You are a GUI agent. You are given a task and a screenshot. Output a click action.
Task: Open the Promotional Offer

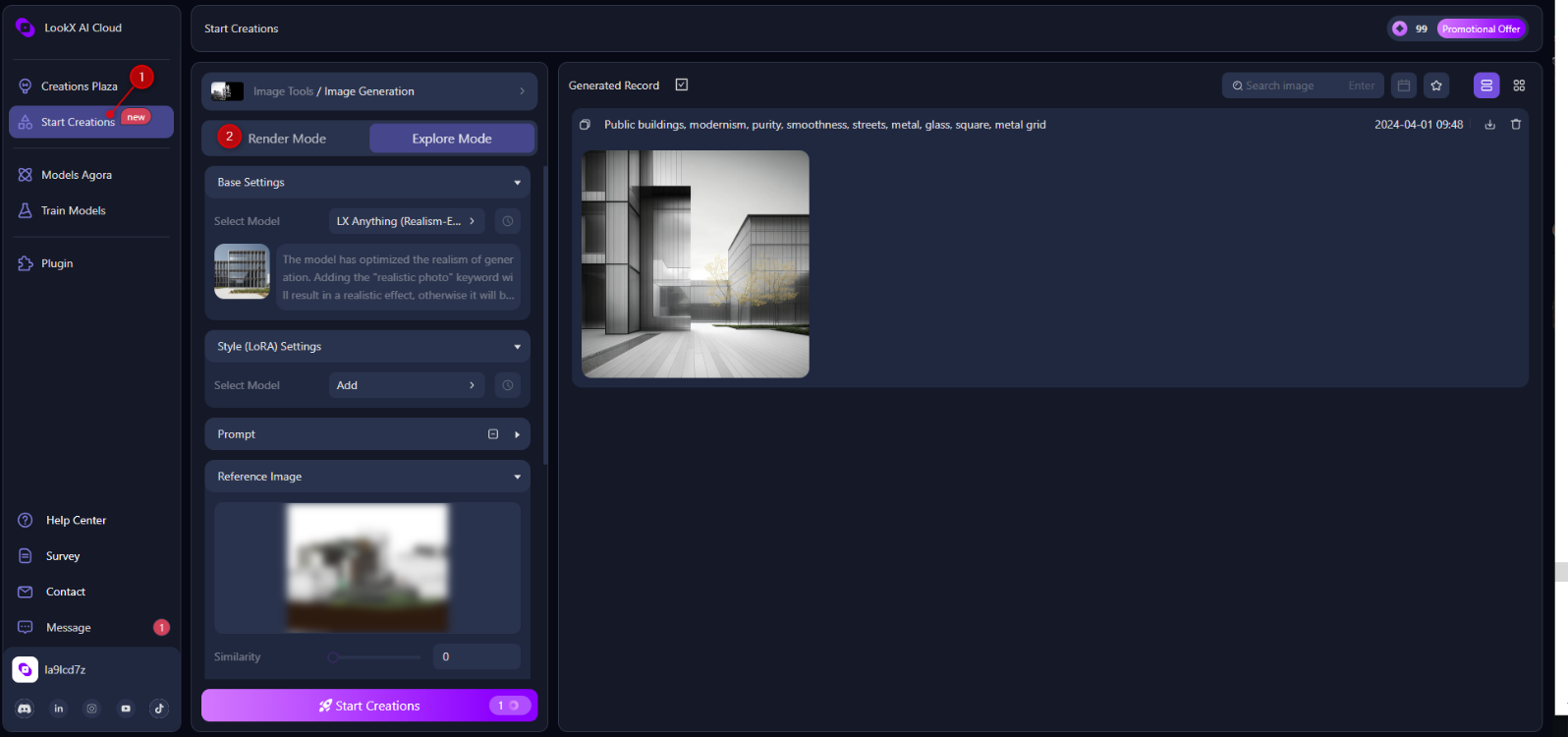[1481, 28]
